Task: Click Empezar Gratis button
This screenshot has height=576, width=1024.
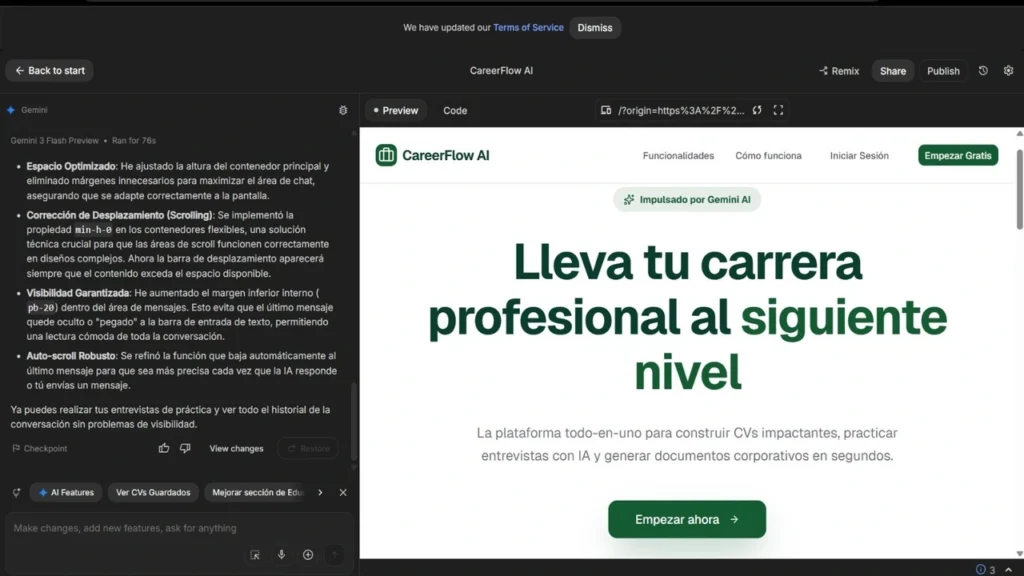Action: [957, 155]
